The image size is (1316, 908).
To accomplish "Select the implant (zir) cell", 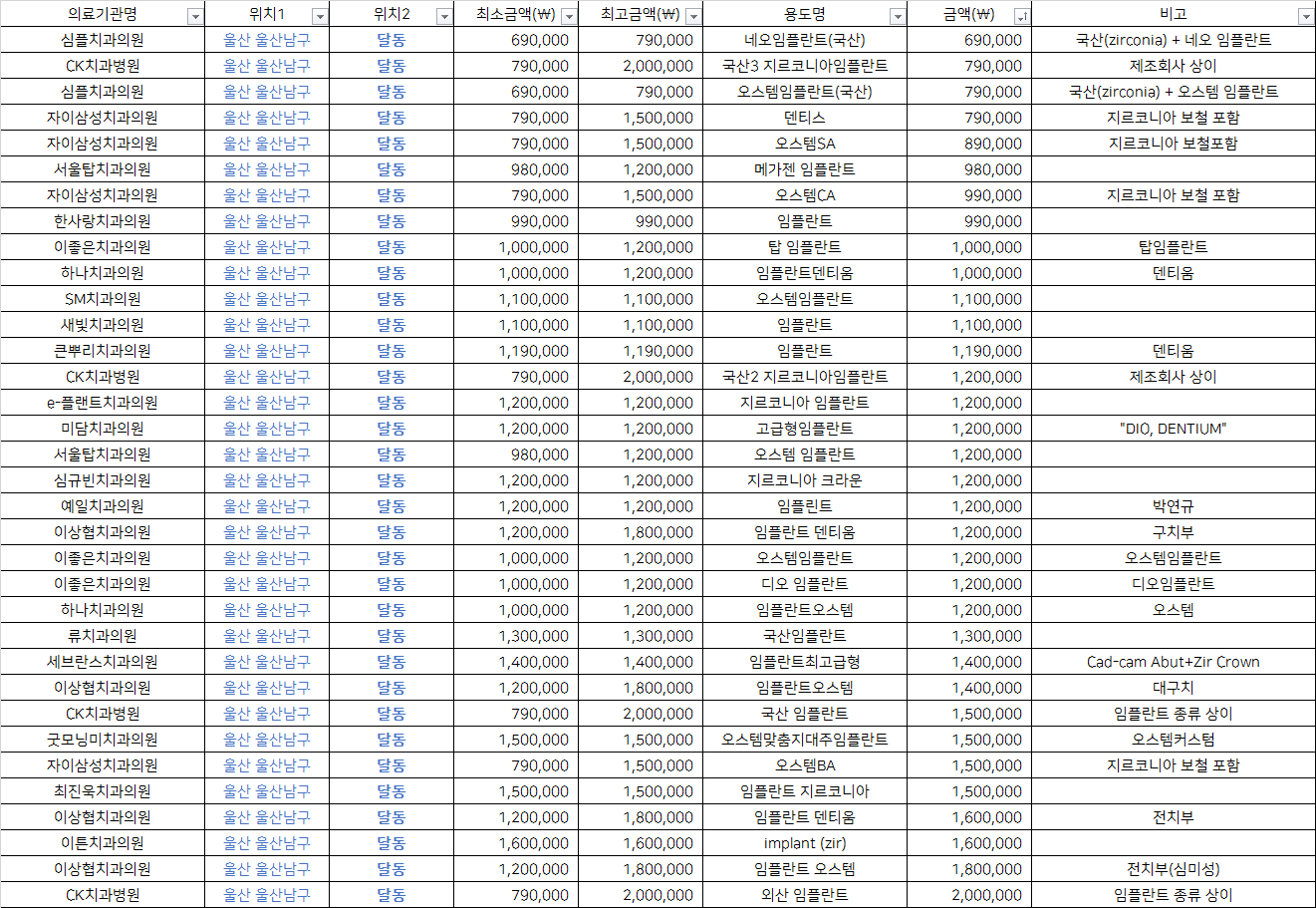I will [805, 843].
